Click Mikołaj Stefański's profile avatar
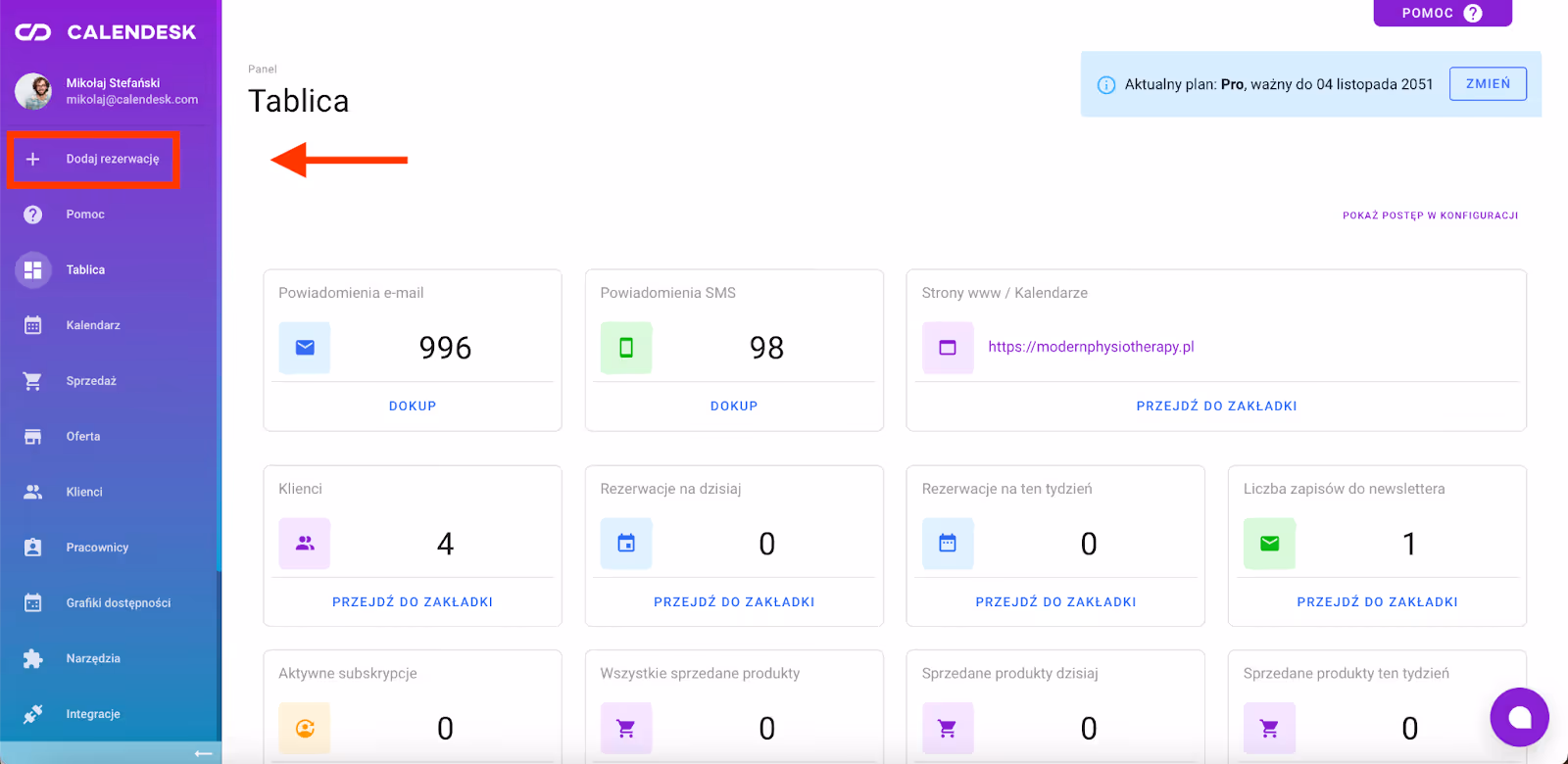Screen dimensions: 1568x764 tap(33, 91)
